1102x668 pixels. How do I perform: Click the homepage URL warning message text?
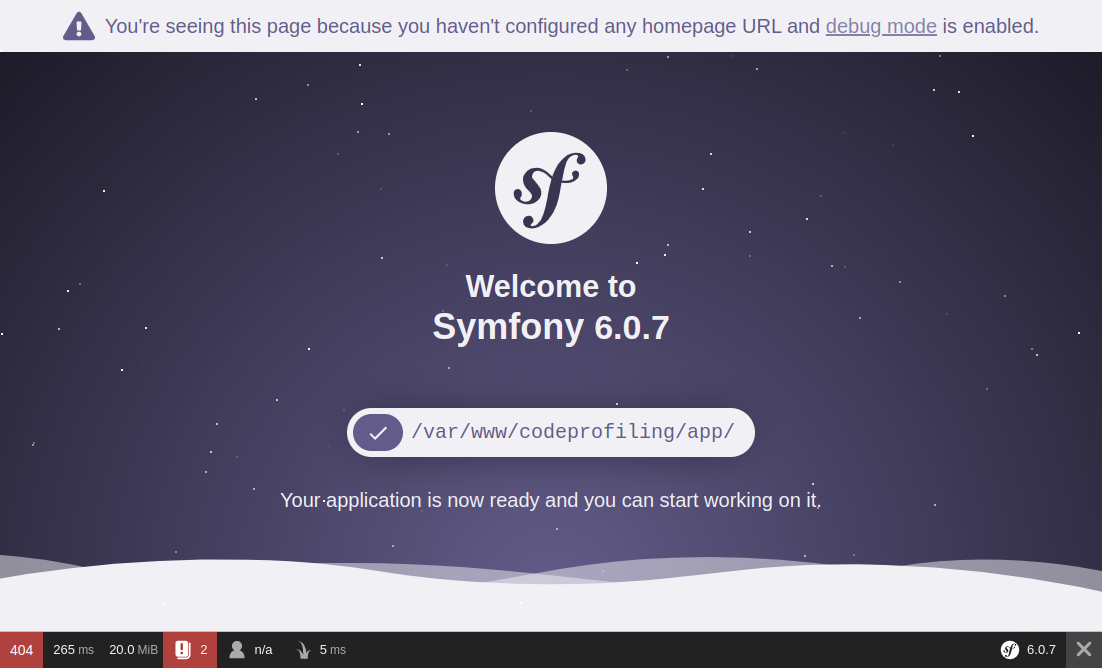coord(571,26)
